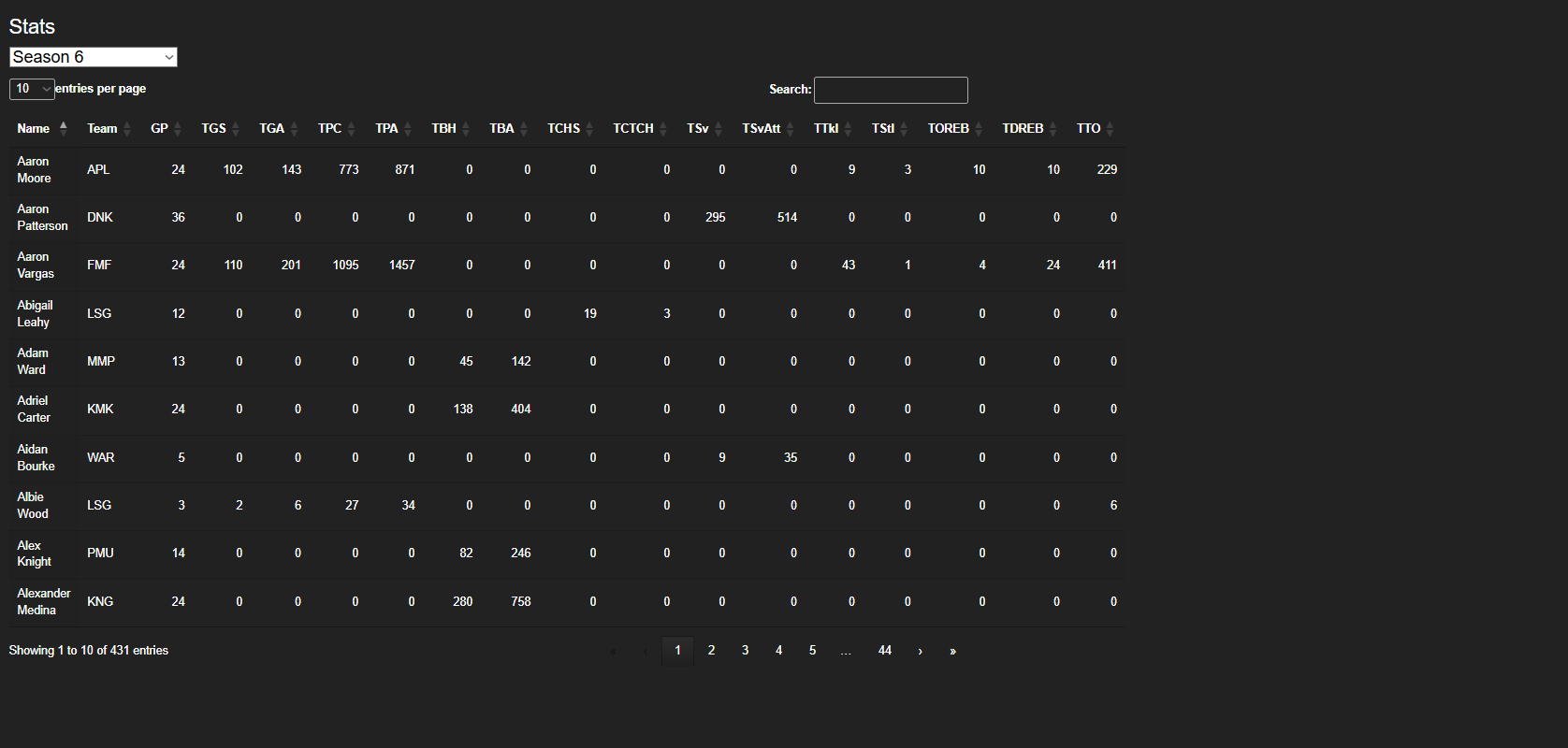Screen dimensions: 1568x748
Task: Sort table by TPA column
Action: pyautogui.click(x=393, y=128)
